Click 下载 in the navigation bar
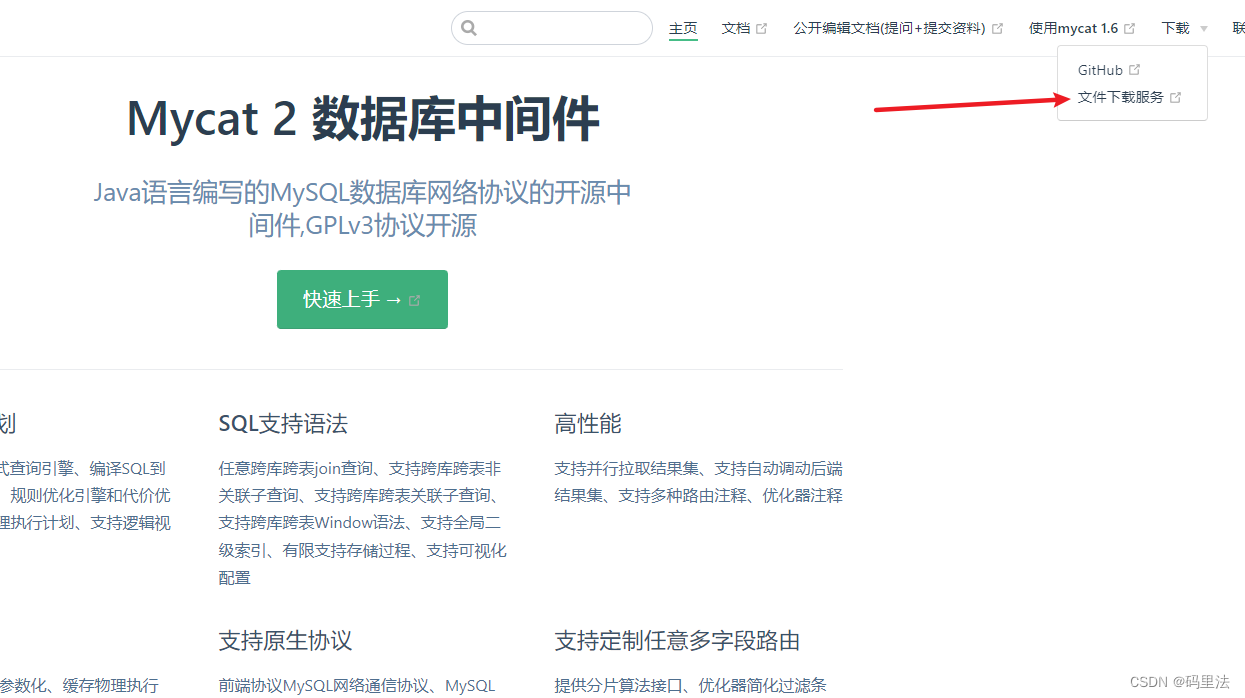The width and height of the screenshot is (1245, 698). (x=1176, y=28)
